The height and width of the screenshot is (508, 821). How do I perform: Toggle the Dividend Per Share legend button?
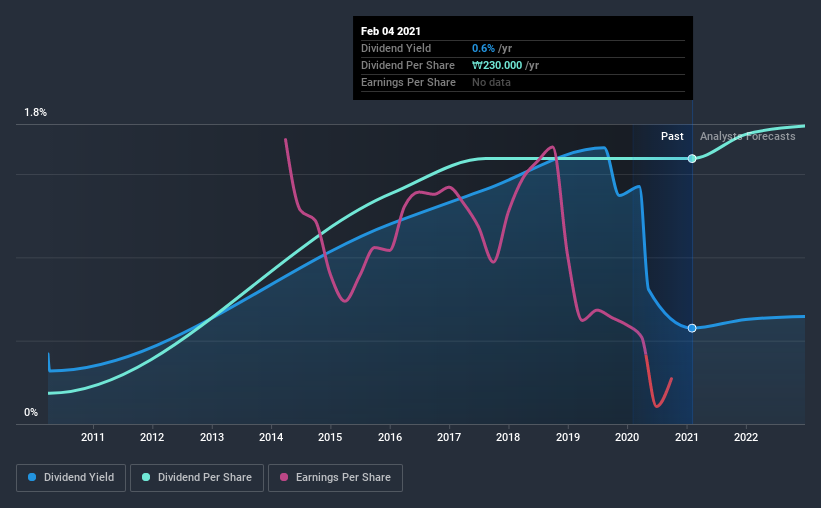pos(197,478)
